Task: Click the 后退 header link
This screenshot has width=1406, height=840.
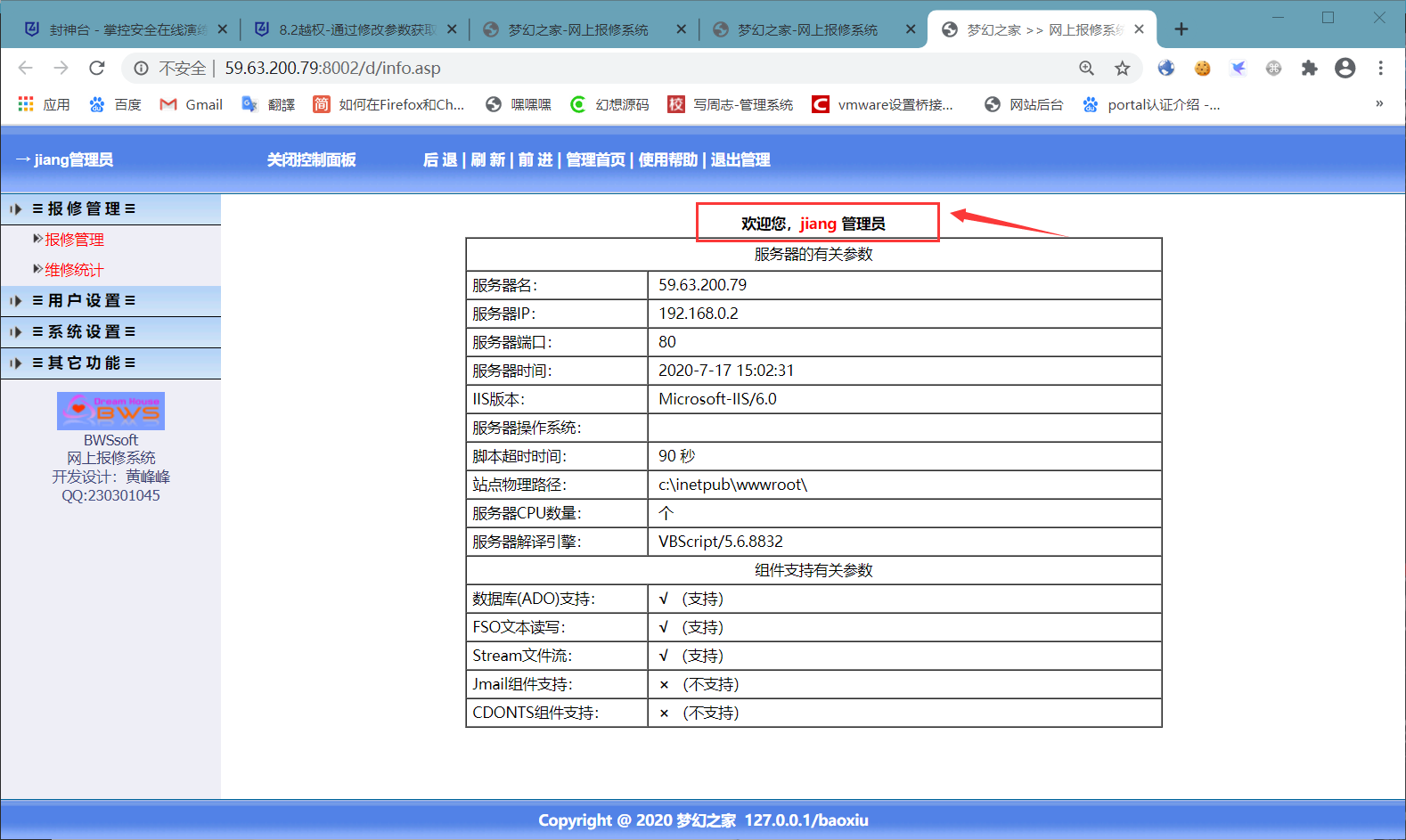Action: click(x=440, y=160)
